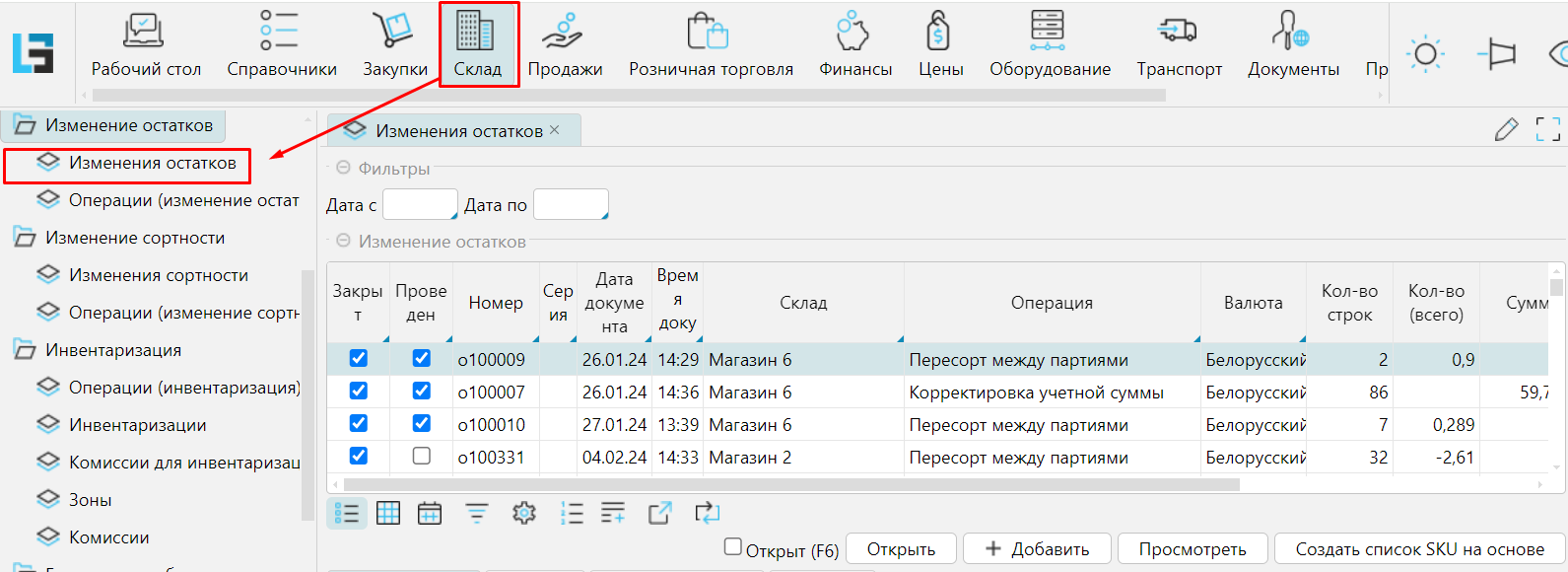Click the Просмотреть button
1568x572 pixels.
click(1192, 549)
